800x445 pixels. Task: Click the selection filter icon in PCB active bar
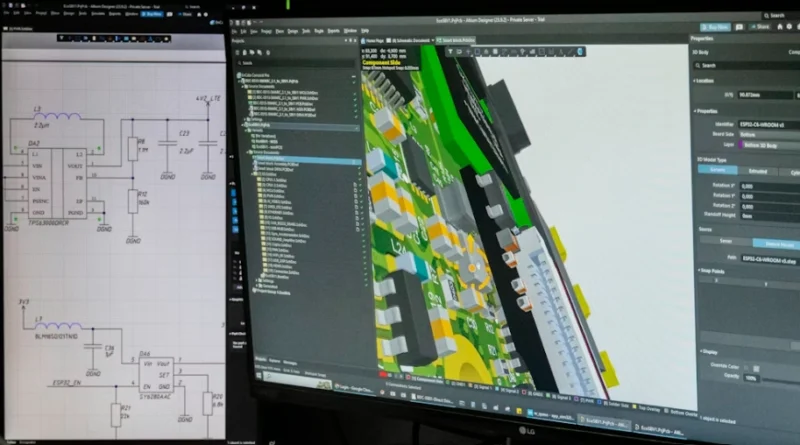[451, 52]
